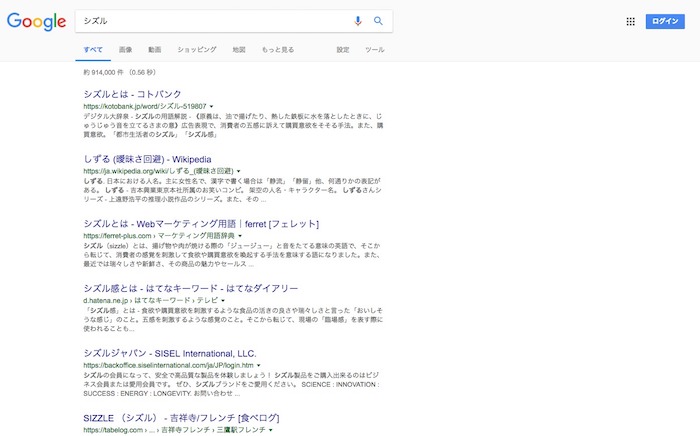This screenshot has width=700, height=436.
Task: Expand dropdown arrow beside ja.wikipedia.org URL
Action: [x=240, y=171]
